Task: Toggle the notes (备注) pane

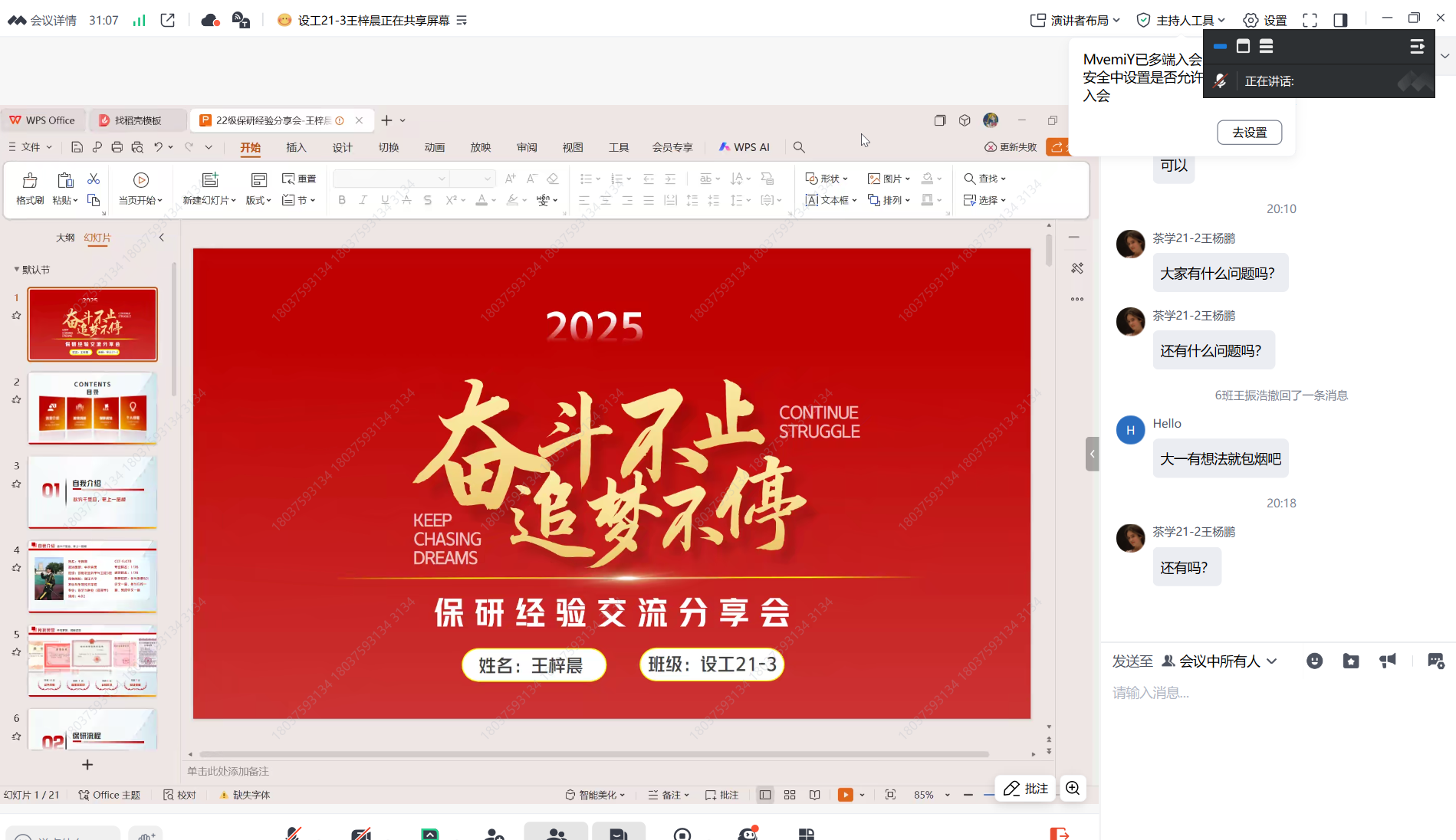Action: 669,795
